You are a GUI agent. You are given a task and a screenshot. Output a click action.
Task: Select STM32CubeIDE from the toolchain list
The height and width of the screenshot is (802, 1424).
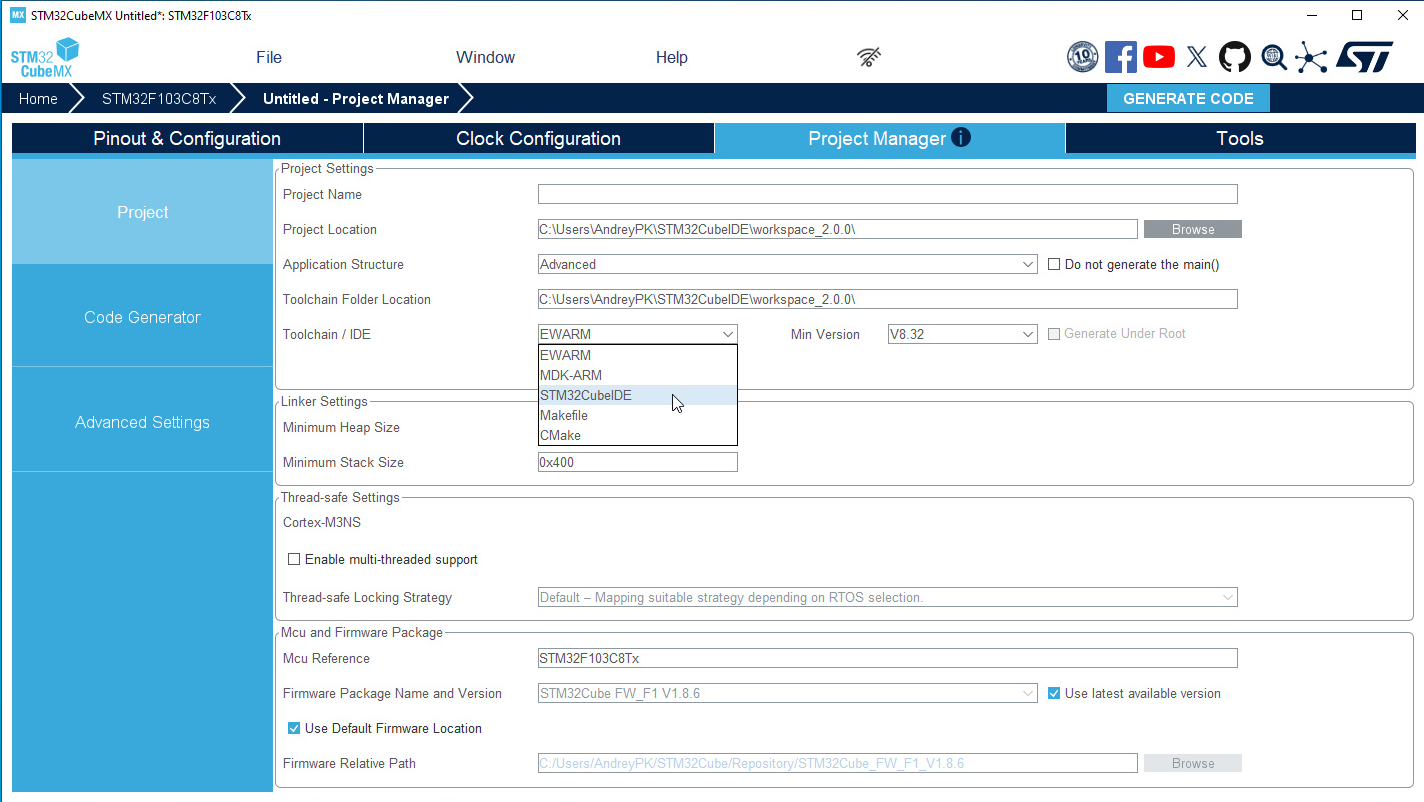(637, 395)
